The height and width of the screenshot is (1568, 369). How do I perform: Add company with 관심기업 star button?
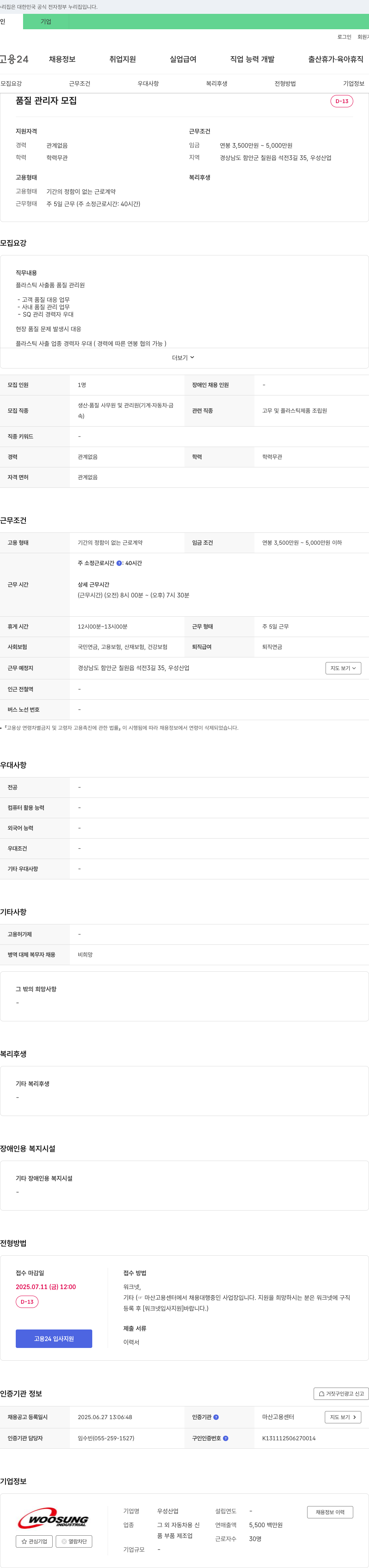point(33,1541)
